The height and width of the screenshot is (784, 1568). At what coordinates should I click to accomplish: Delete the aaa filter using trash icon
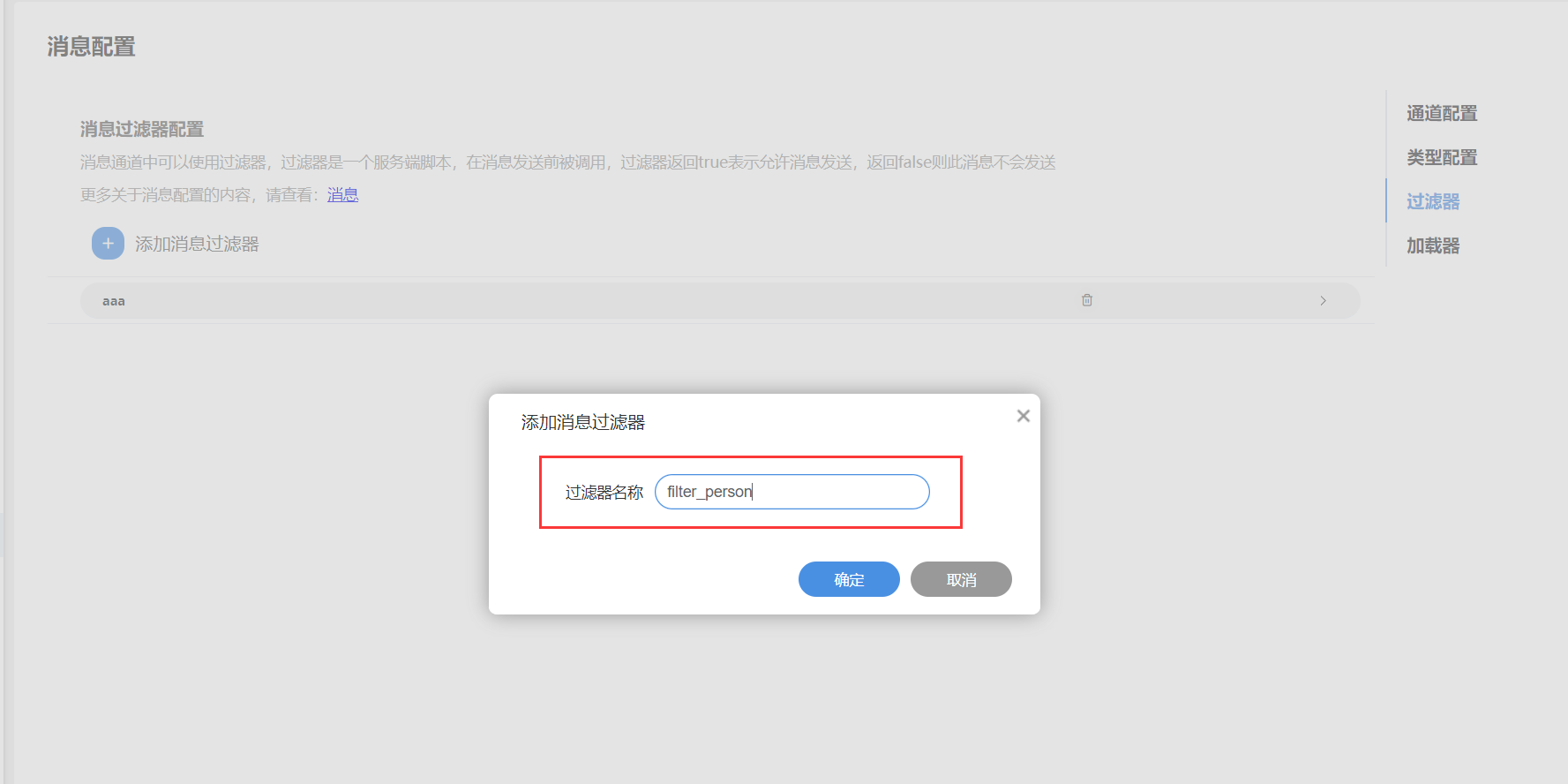pos(1087,300)
